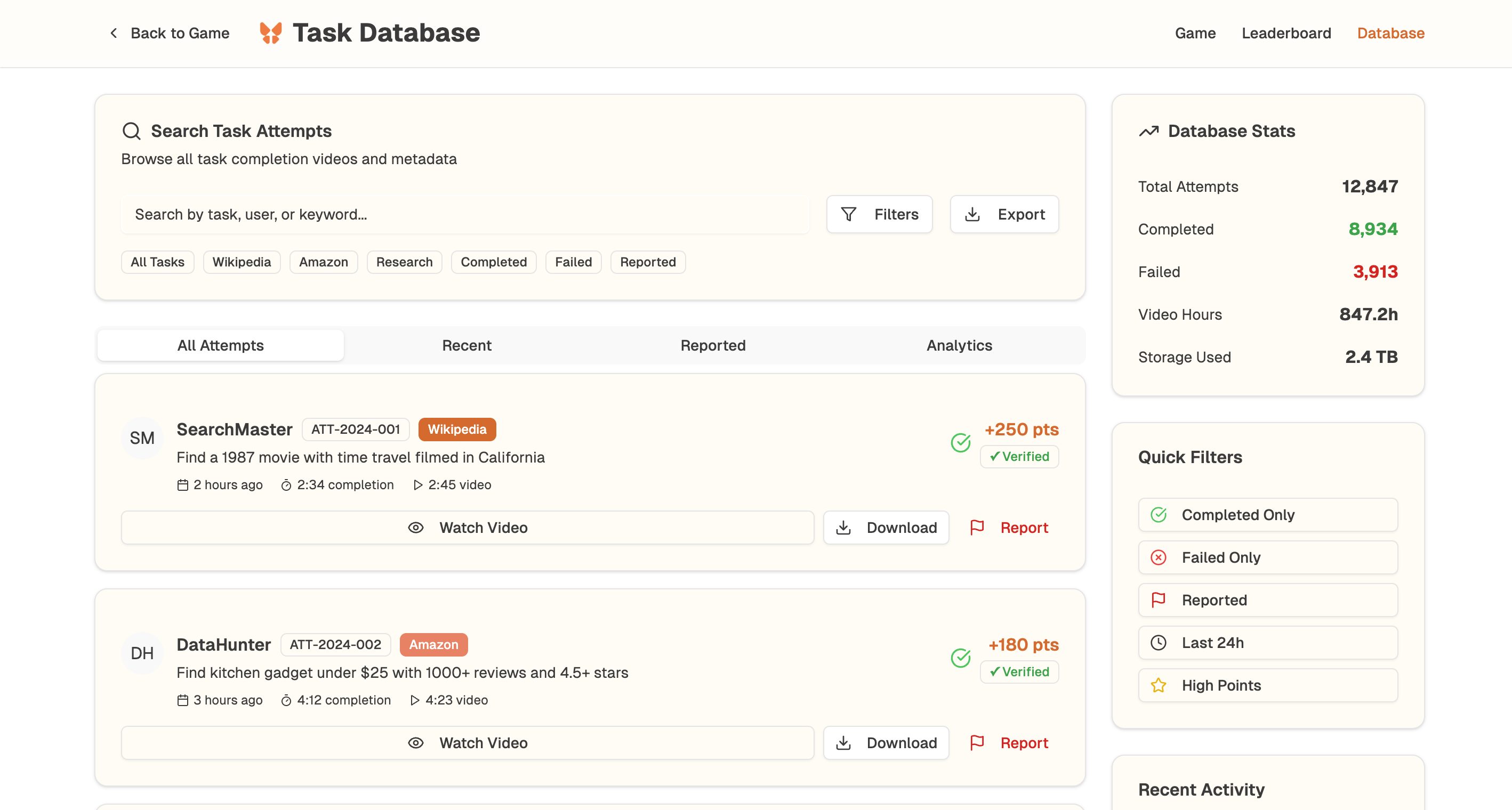The height and width of the screenshot is (810, 1512).
Task: Open Leaderboard in the top navigation
Action: pos(1286,33)
